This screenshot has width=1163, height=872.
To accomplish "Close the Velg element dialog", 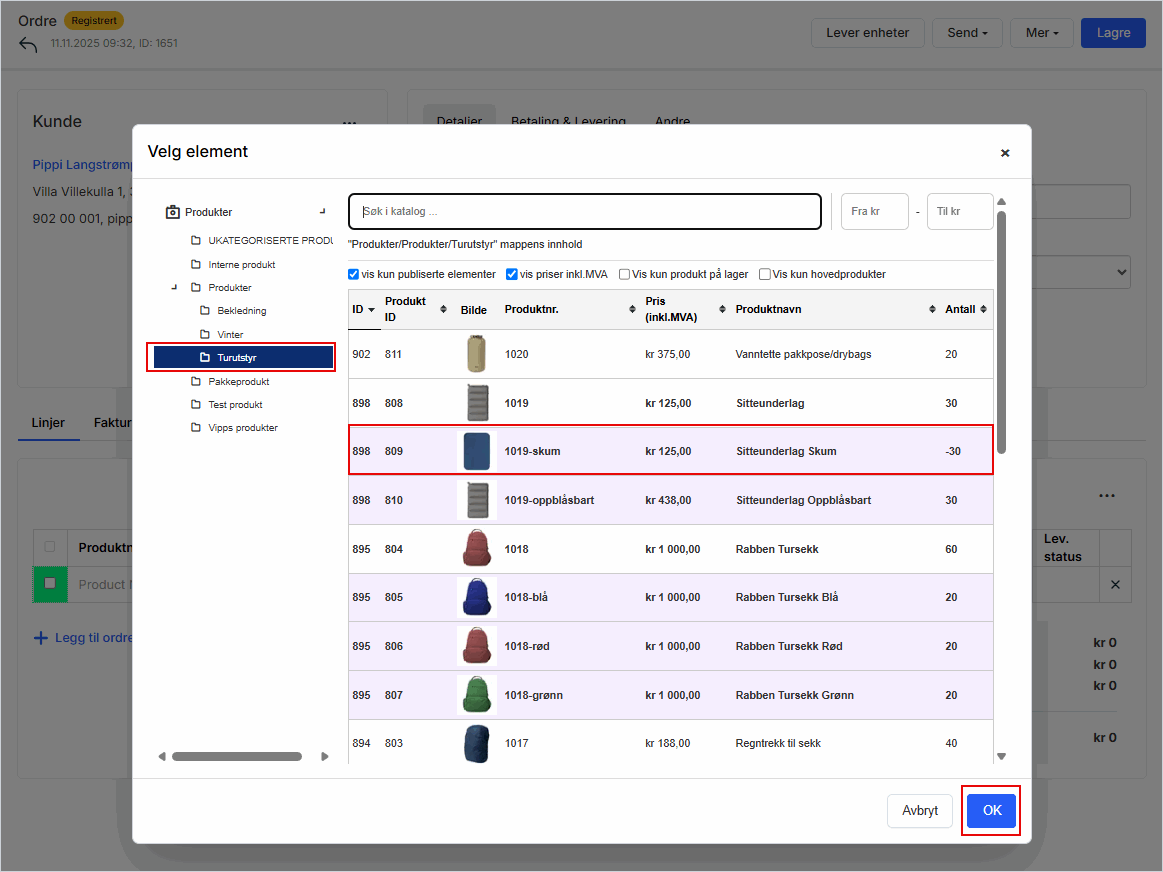I will pyautogui.click(x=1004, y=153).
